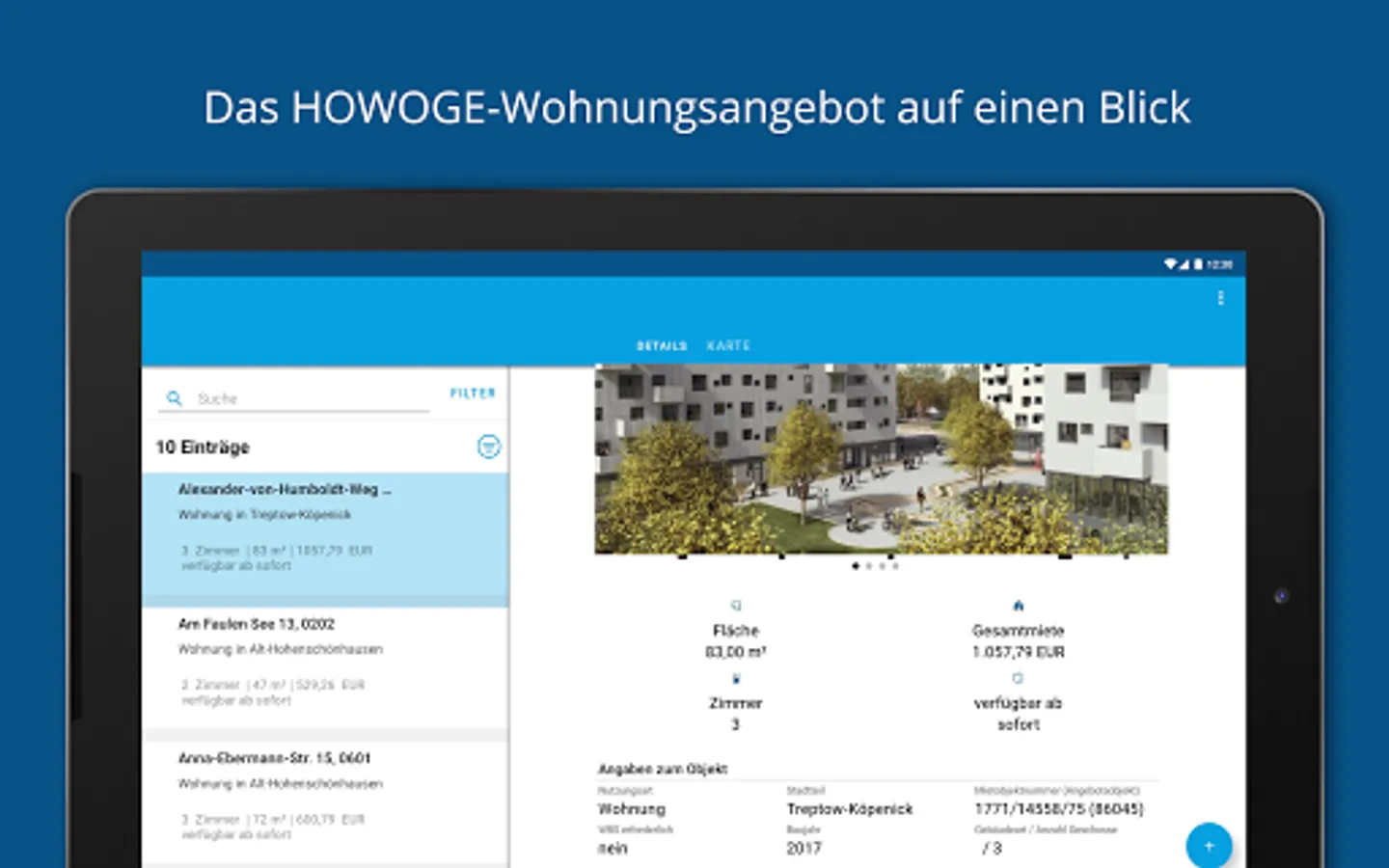Select the Alexander-von-Humboldt-Weg listing
Viewport: 1389px width, 868px height.
point(326,538)
